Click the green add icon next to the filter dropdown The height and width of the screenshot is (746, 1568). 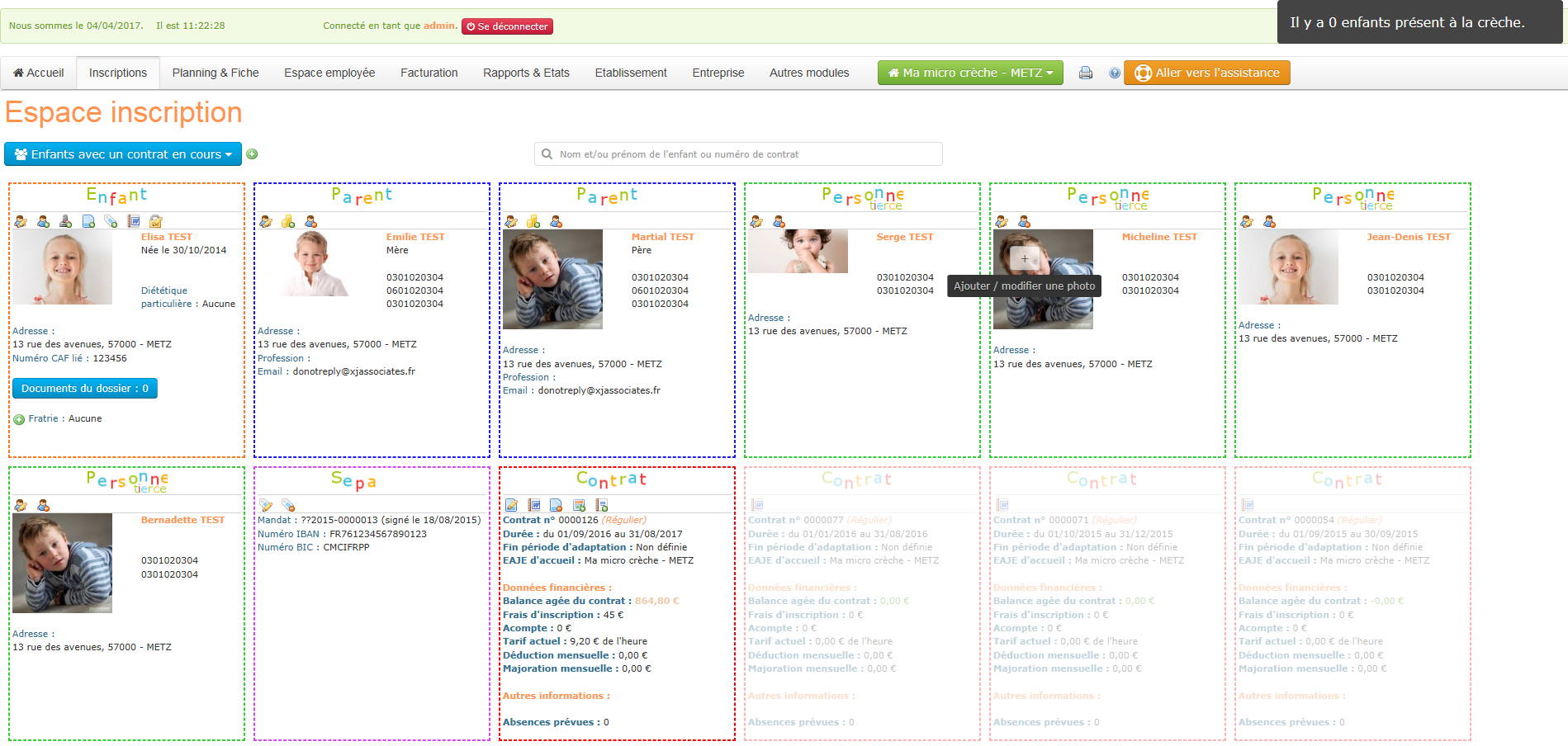click(252, 154)
